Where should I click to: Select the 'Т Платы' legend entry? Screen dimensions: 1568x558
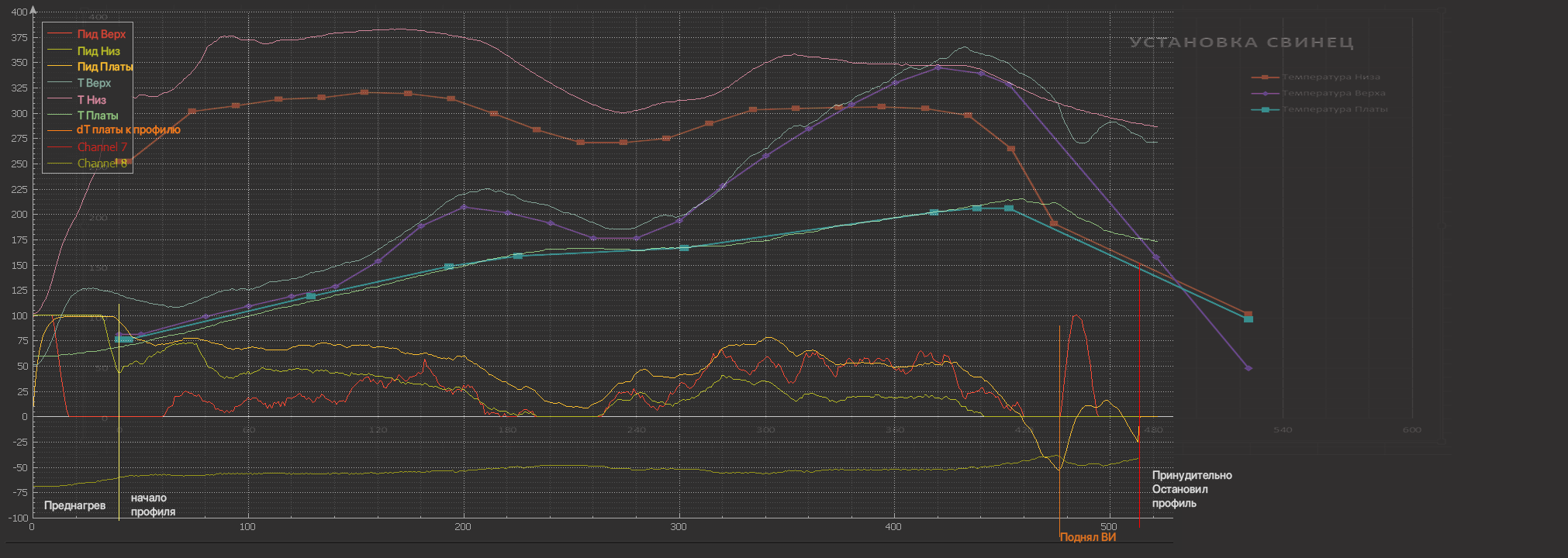[x=82, y=115]
